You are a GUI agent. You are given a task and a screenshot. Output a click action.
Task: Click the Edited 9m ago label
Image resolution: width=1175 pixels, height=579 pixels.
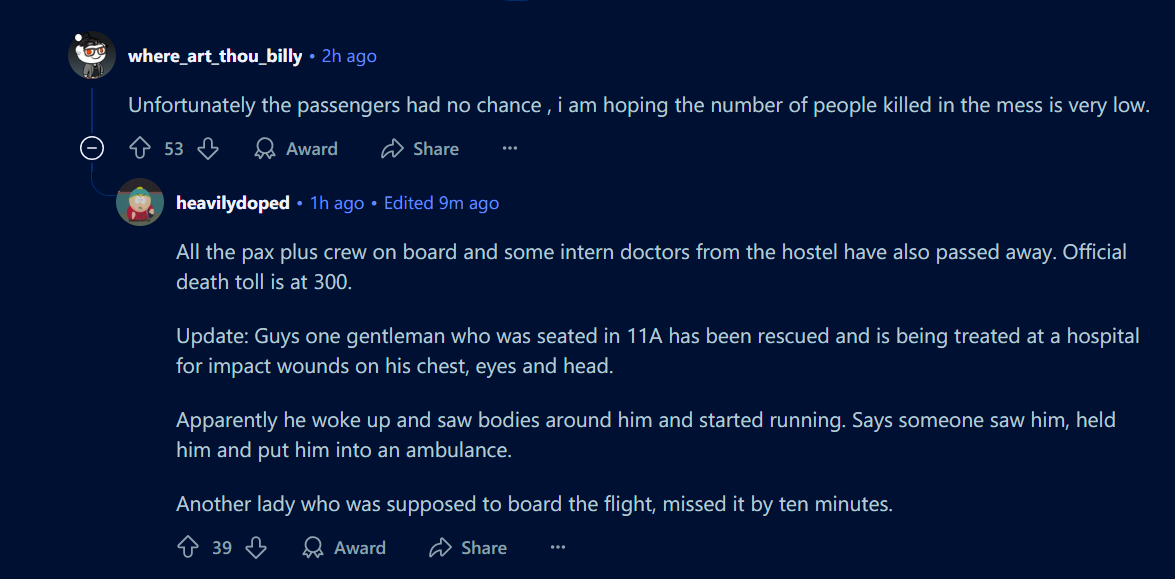[441, 203]
